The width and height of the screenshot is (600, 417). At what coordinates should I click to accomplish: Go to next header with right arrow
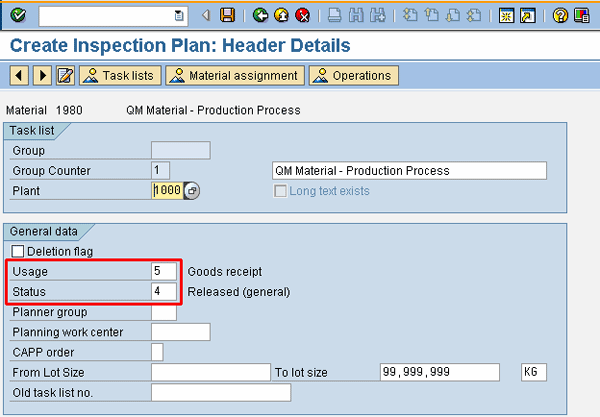pos(42,76)
